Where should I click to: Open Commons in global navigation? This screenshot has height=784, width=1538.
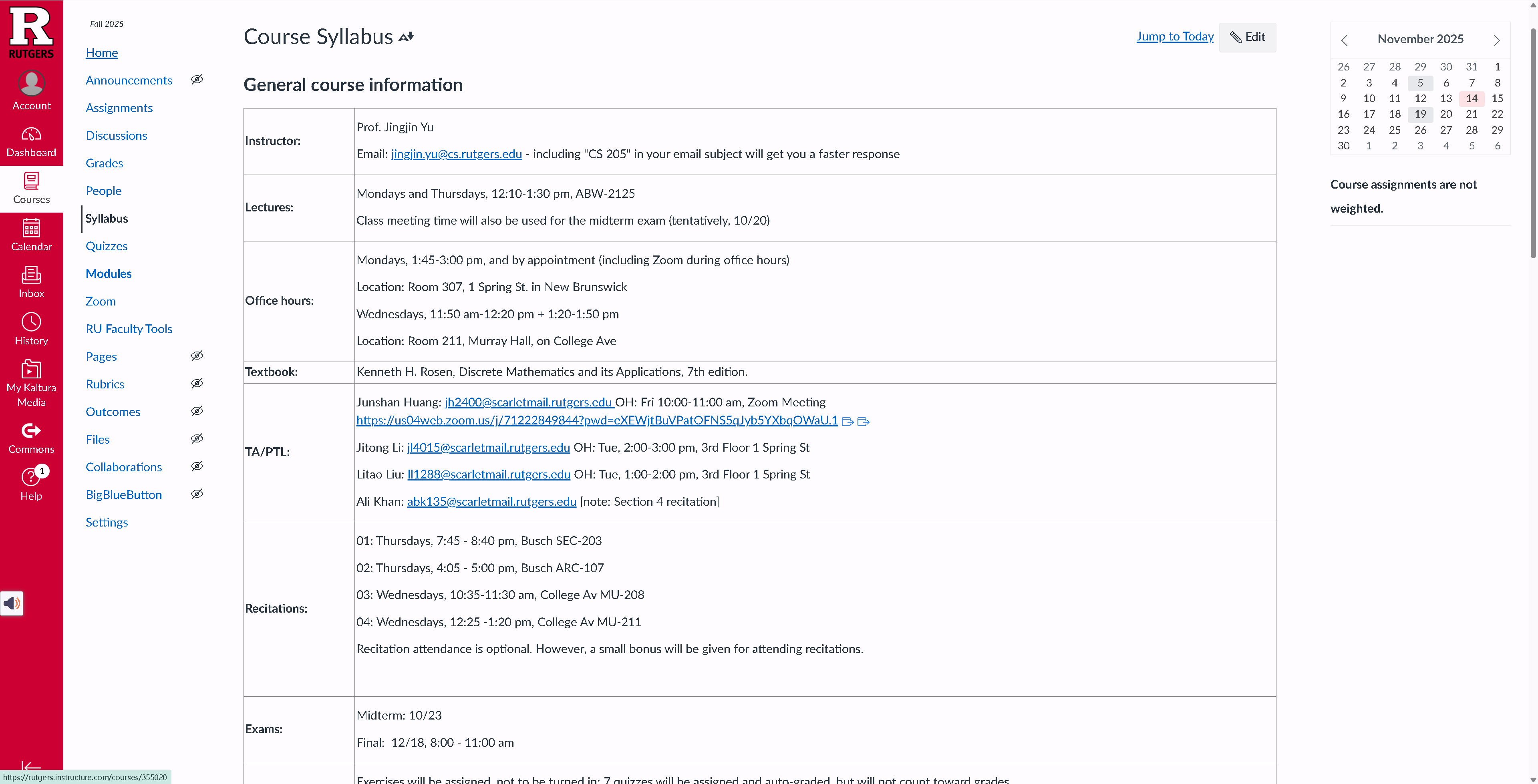tap(31, 438)
